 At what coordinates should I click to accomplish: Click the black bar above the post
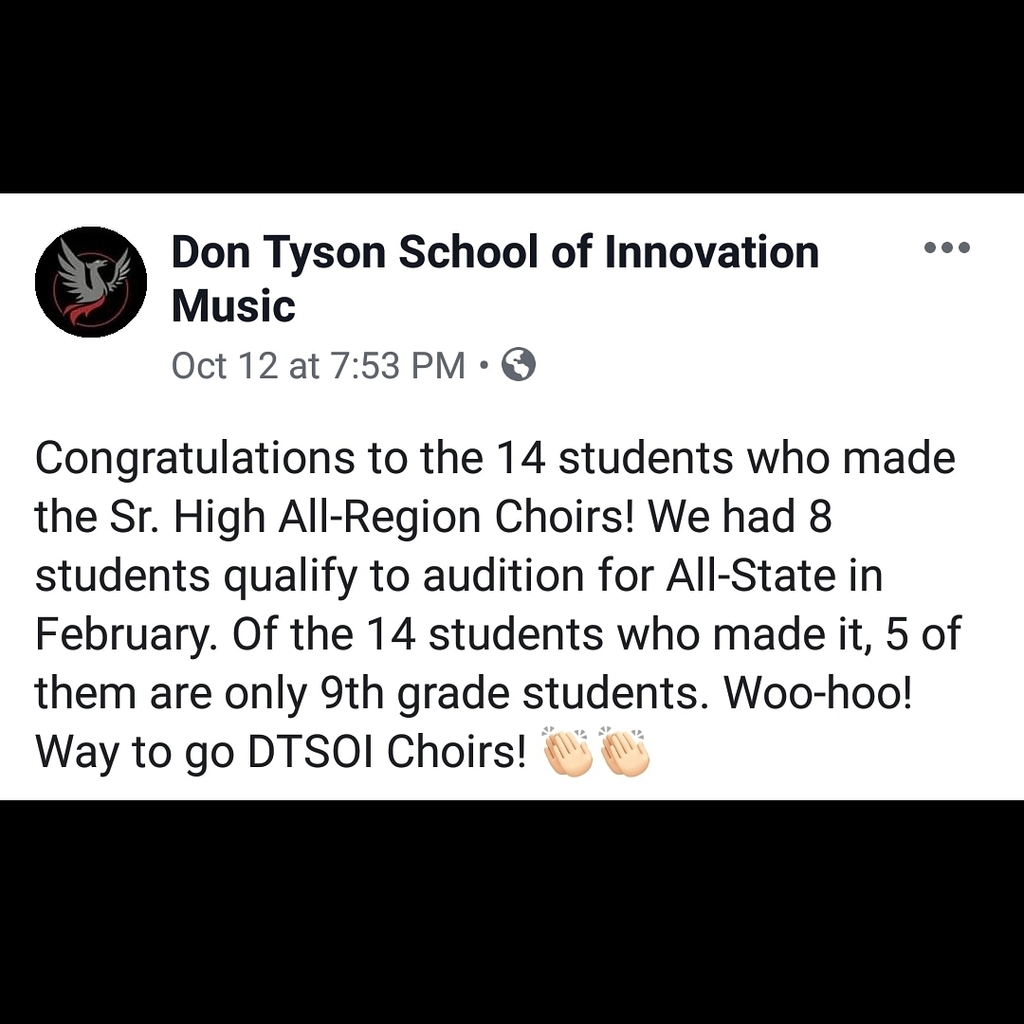512,96
